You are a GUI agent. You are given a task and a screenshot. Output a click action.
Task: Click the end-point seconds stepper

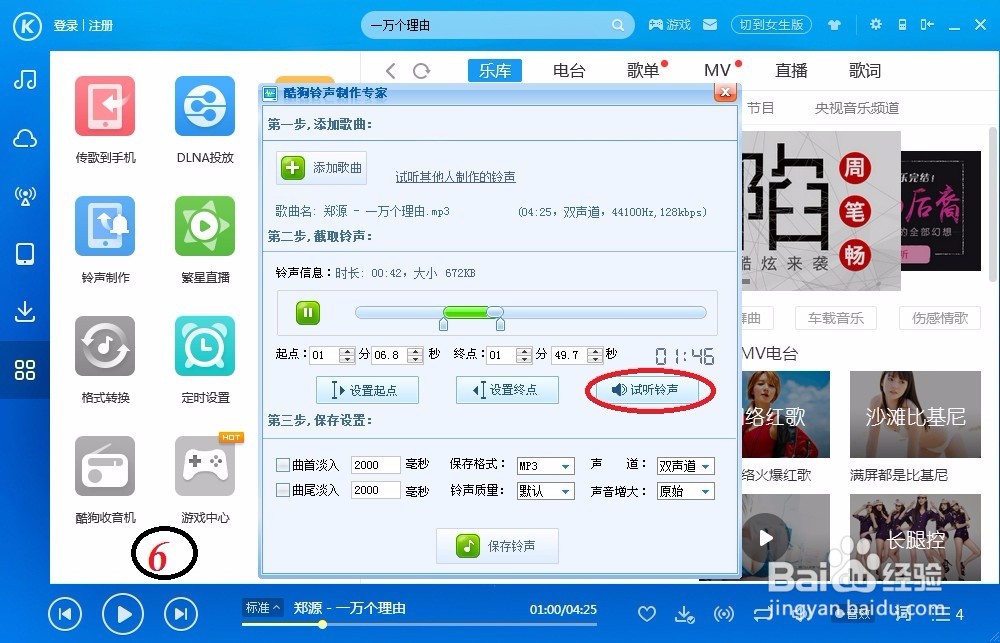click(x=595, y=355)
